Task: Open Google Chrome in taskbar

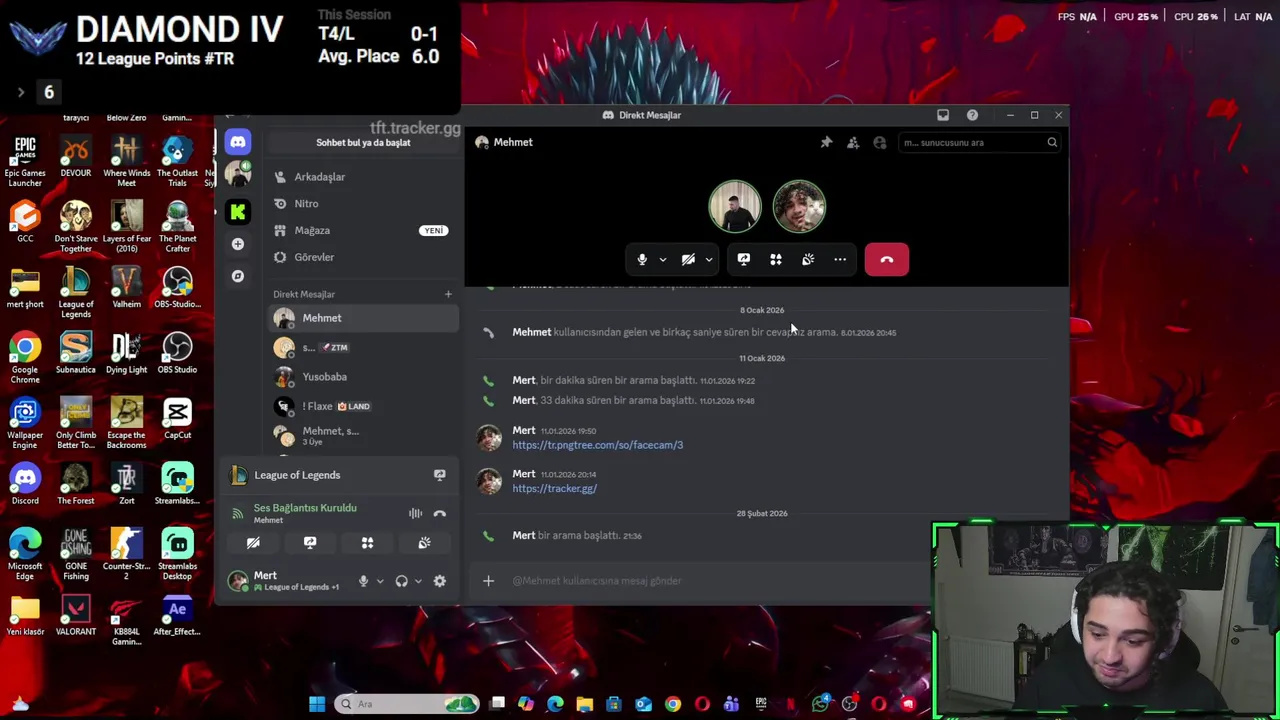Action: 673,704
